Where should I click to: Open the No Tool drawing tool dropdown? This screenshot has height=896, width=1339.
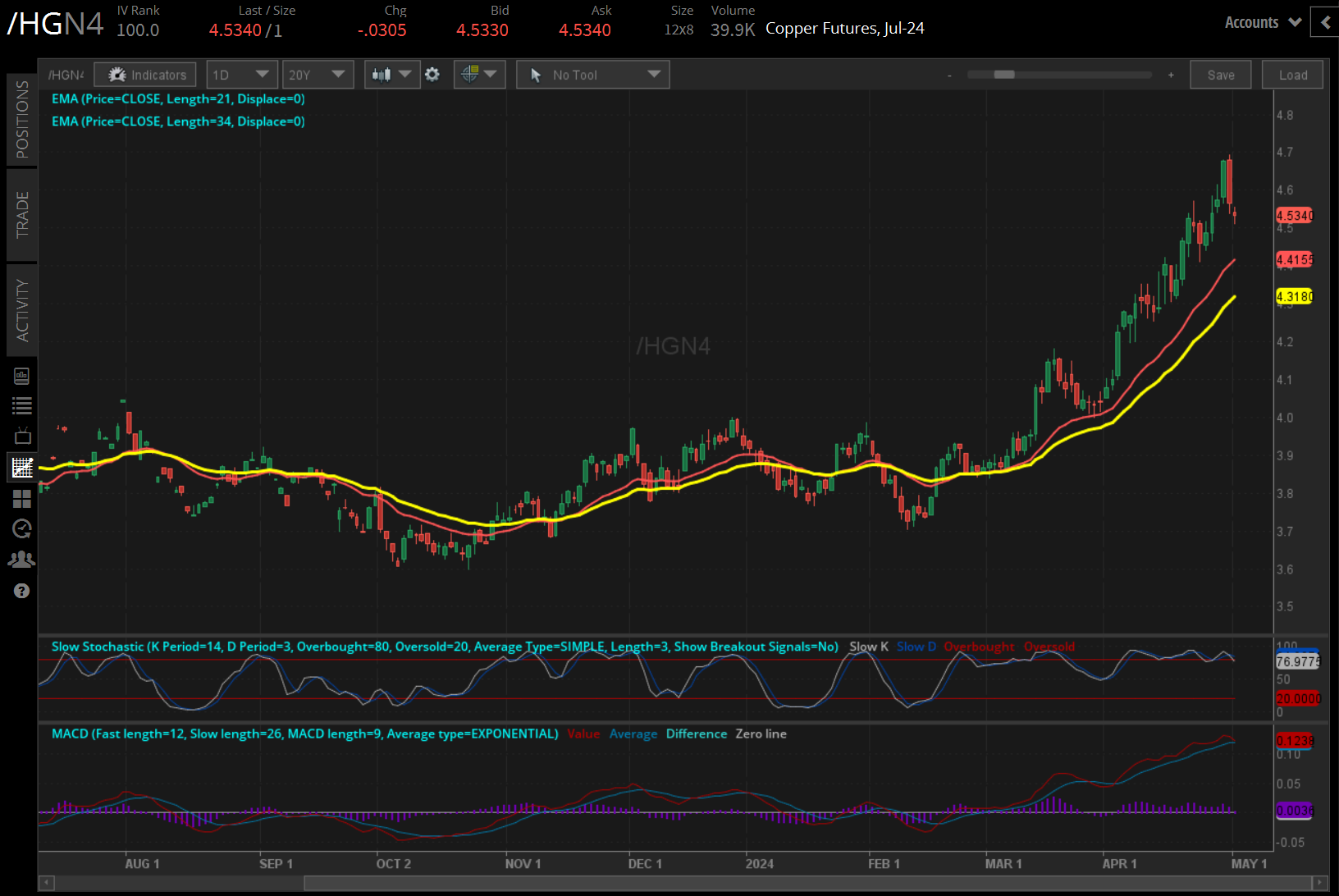(x=592, y=75)
